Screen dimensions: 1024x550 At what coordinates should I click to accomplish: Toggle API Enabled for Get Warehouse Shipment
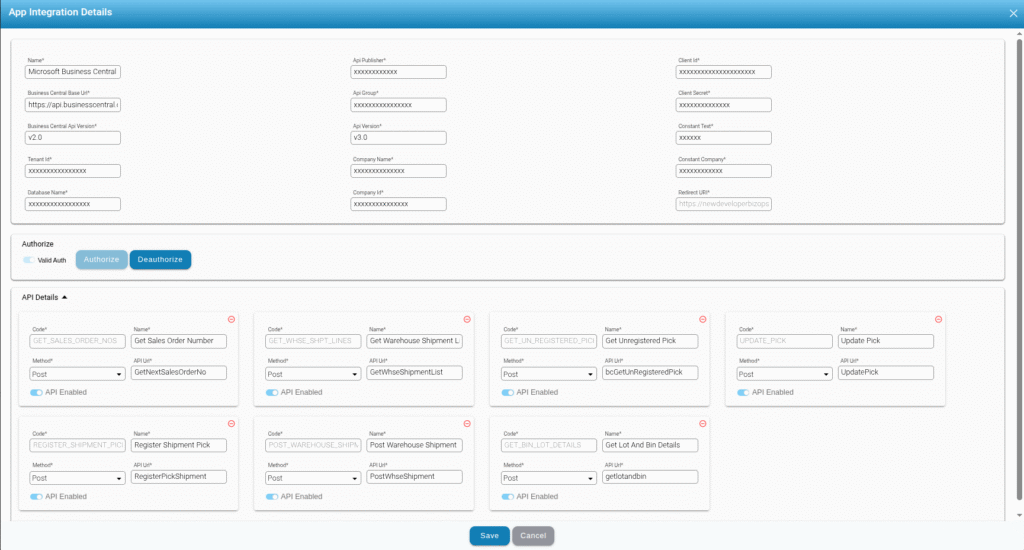[272, 393]
